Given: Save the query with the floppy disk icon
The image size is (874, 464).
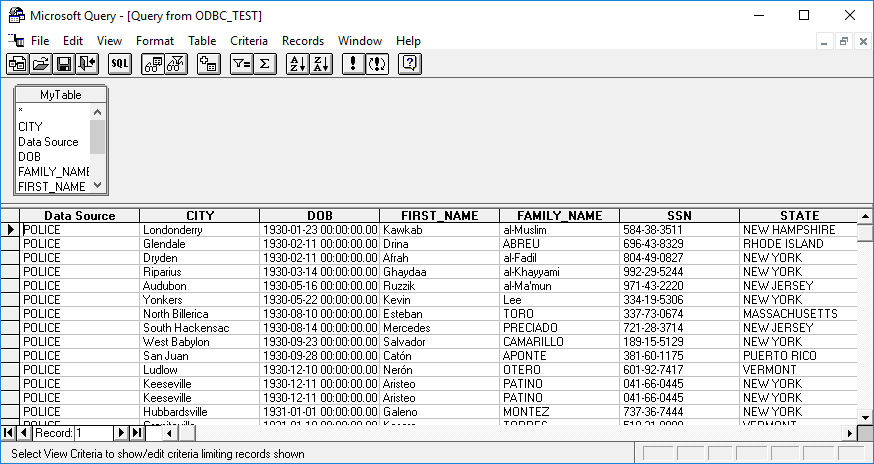Looking at the screenshot, I should (63, 64).
